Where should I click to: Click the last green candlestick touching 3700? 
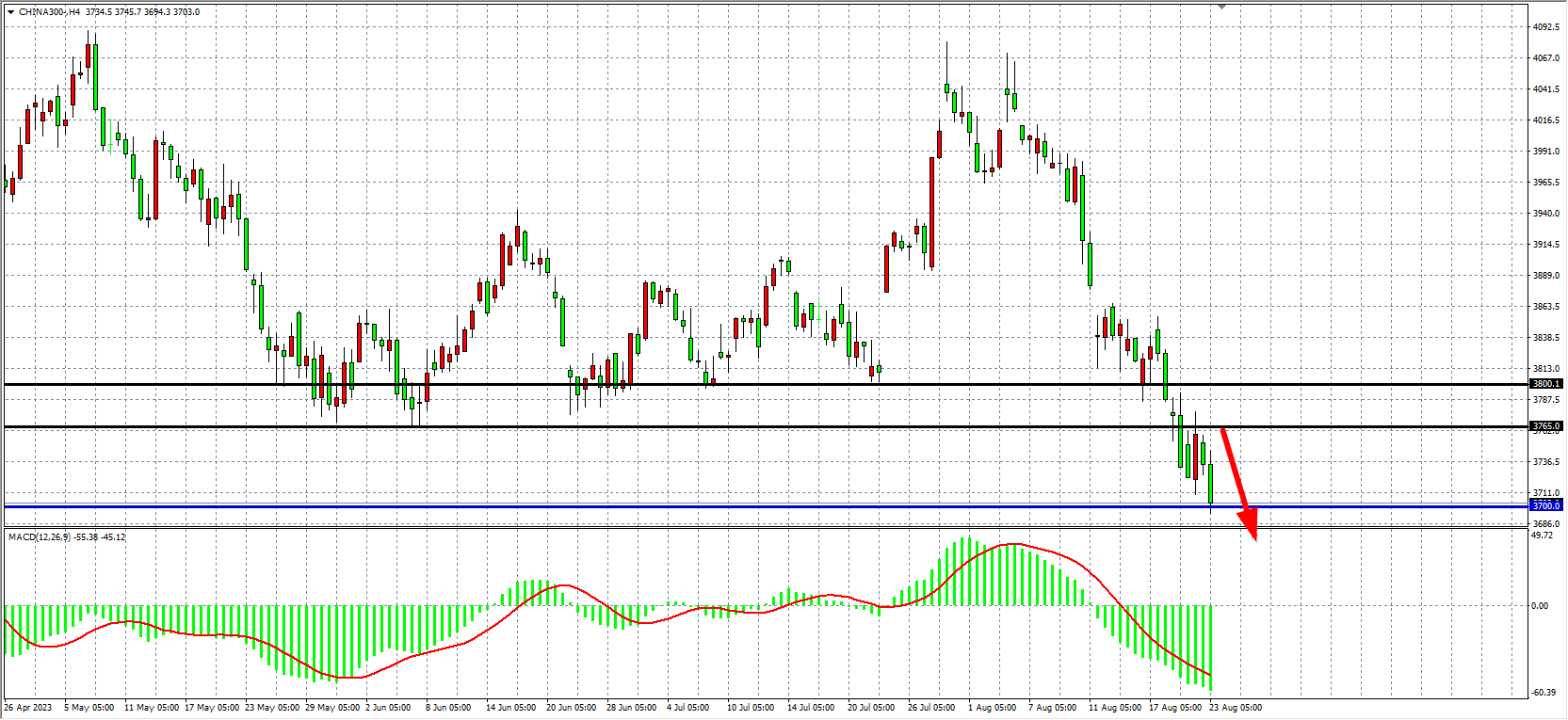[x=1210, y=485]
